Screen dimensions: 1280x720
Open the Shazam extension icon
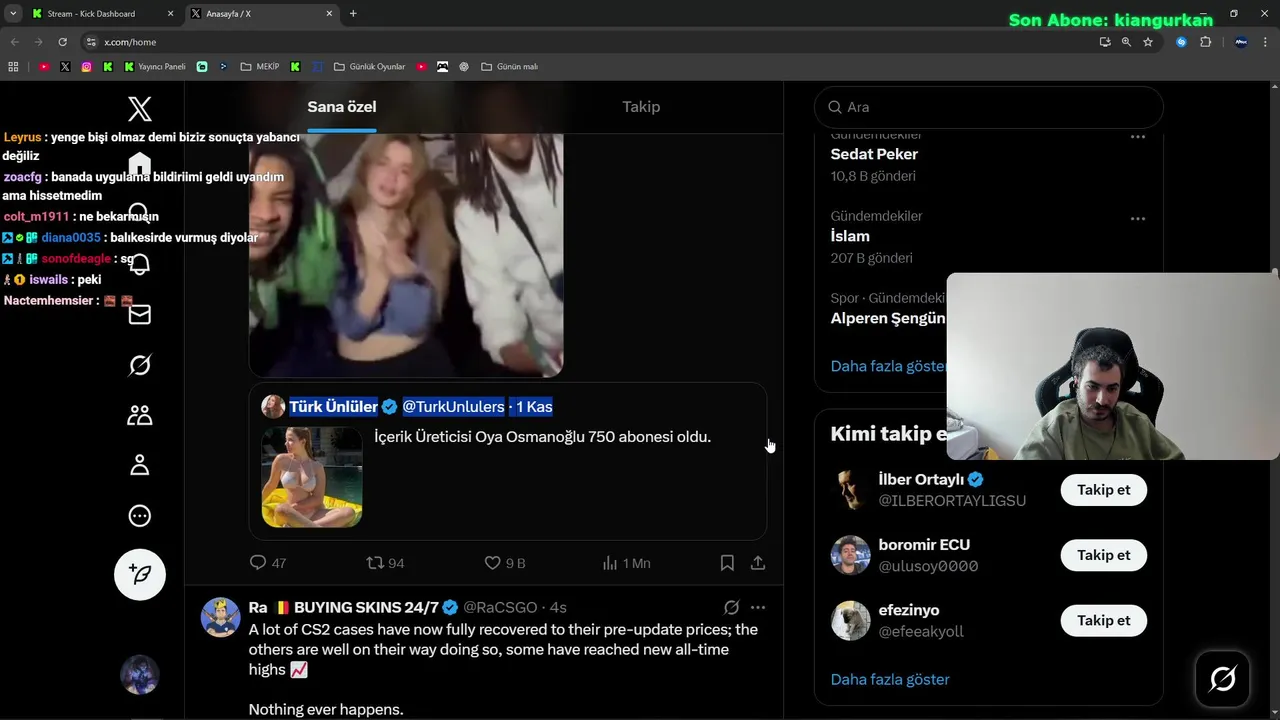coord(1182,42)
